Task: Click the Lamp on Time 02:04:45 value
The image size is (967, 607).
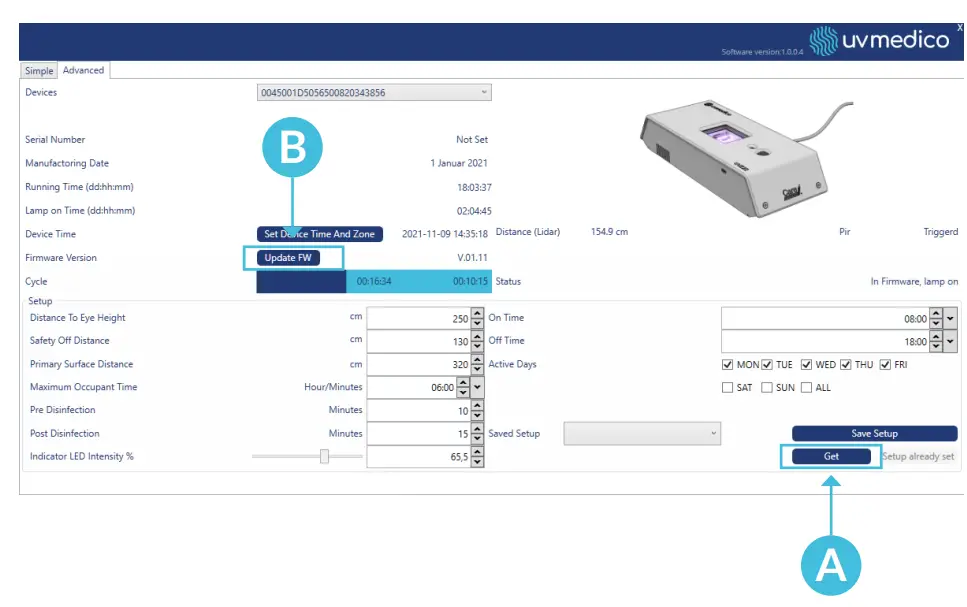Action: point(474,211)
